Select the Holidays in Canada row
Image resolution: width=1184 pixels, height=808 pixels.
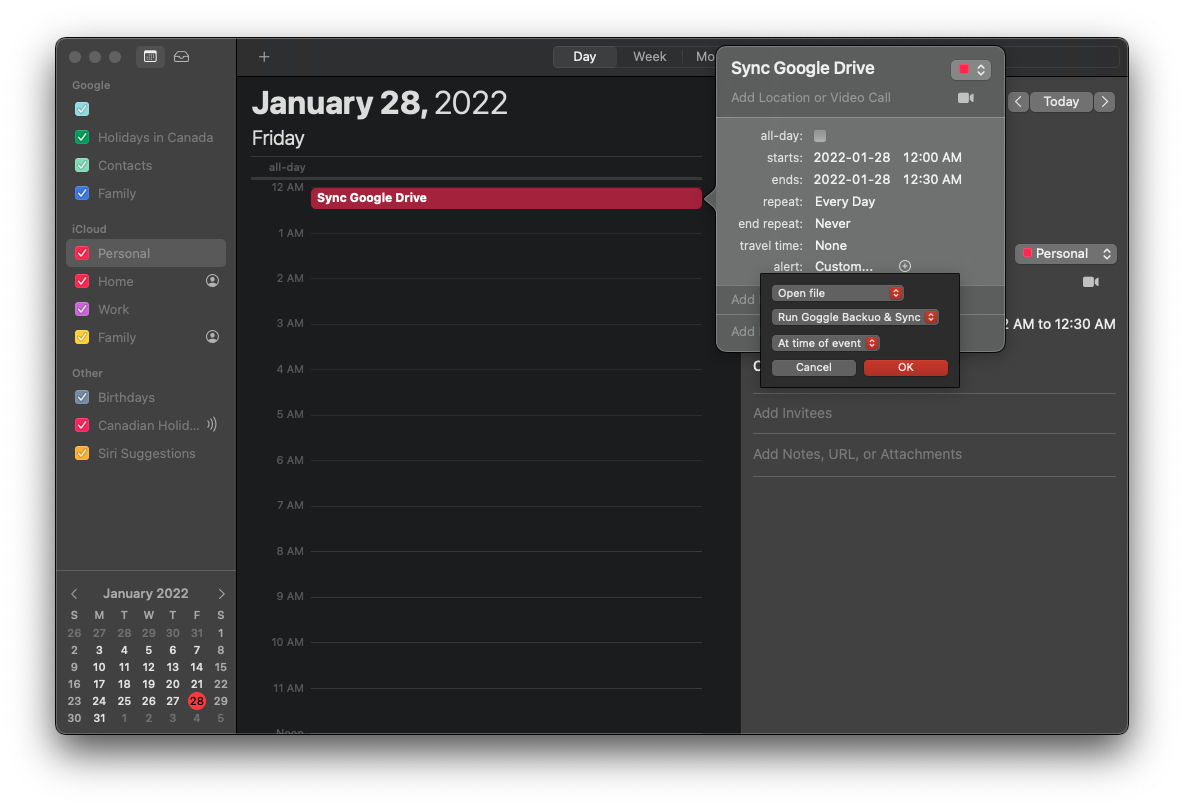click(x=146, y=137)
